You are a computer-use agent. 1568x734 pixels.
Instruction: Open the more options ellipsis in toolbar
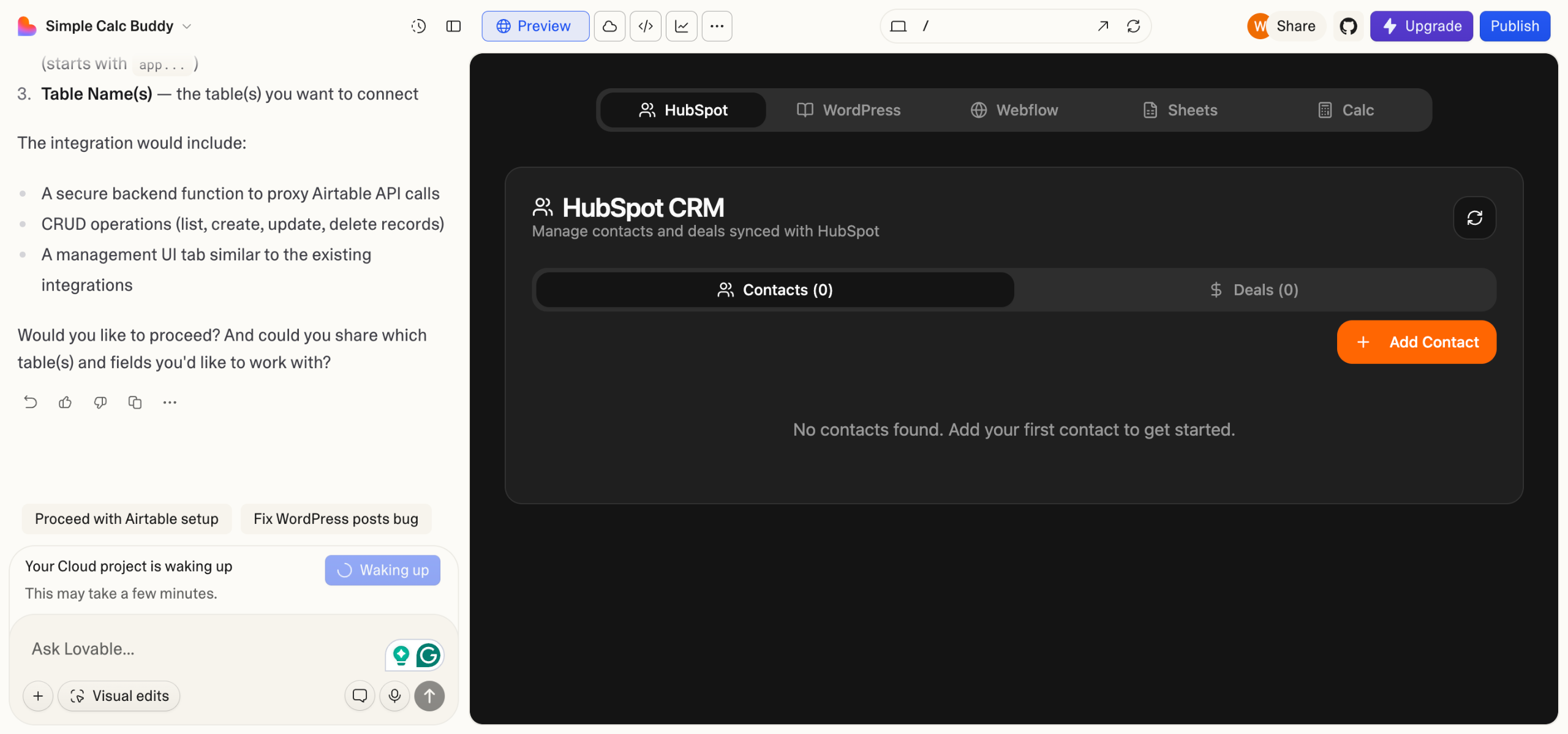click(x=717, y=26)
